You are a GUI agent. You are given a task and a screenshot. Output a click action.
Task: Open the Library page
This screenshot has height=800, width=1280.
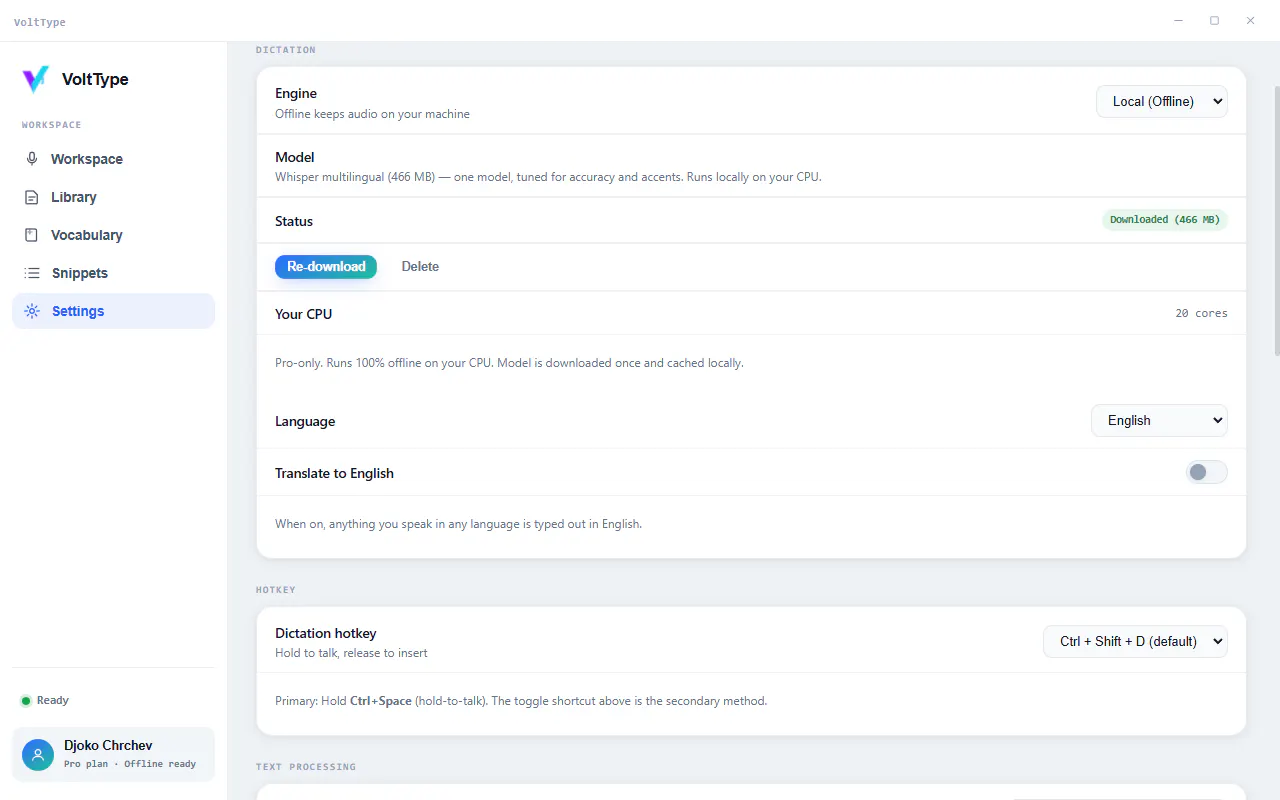click(113, 197)
